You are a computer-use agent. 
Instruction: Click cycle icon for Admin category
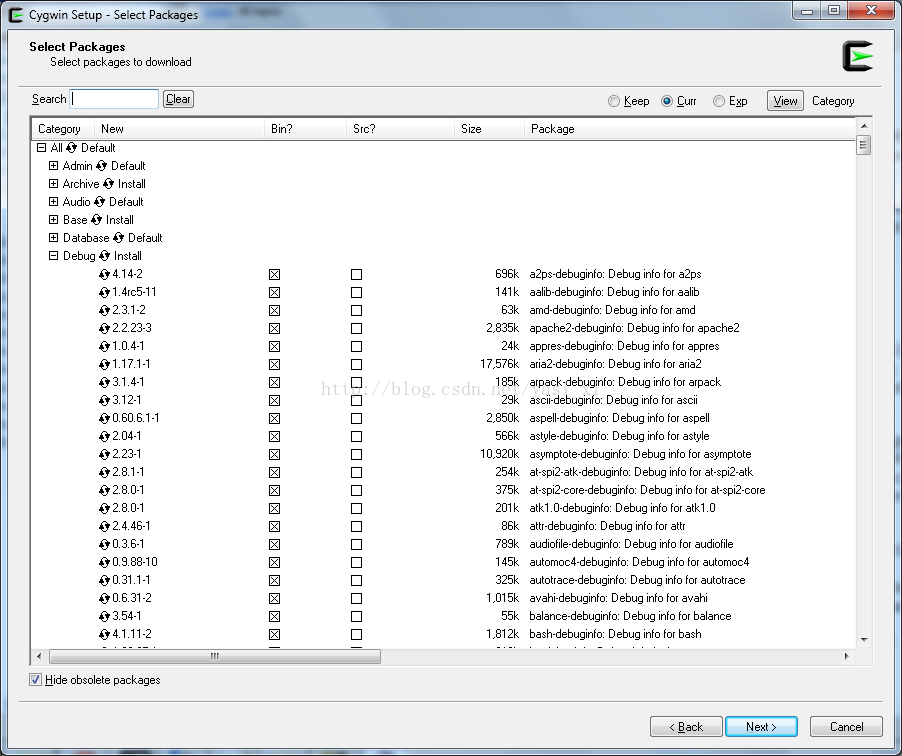[101, 166]
